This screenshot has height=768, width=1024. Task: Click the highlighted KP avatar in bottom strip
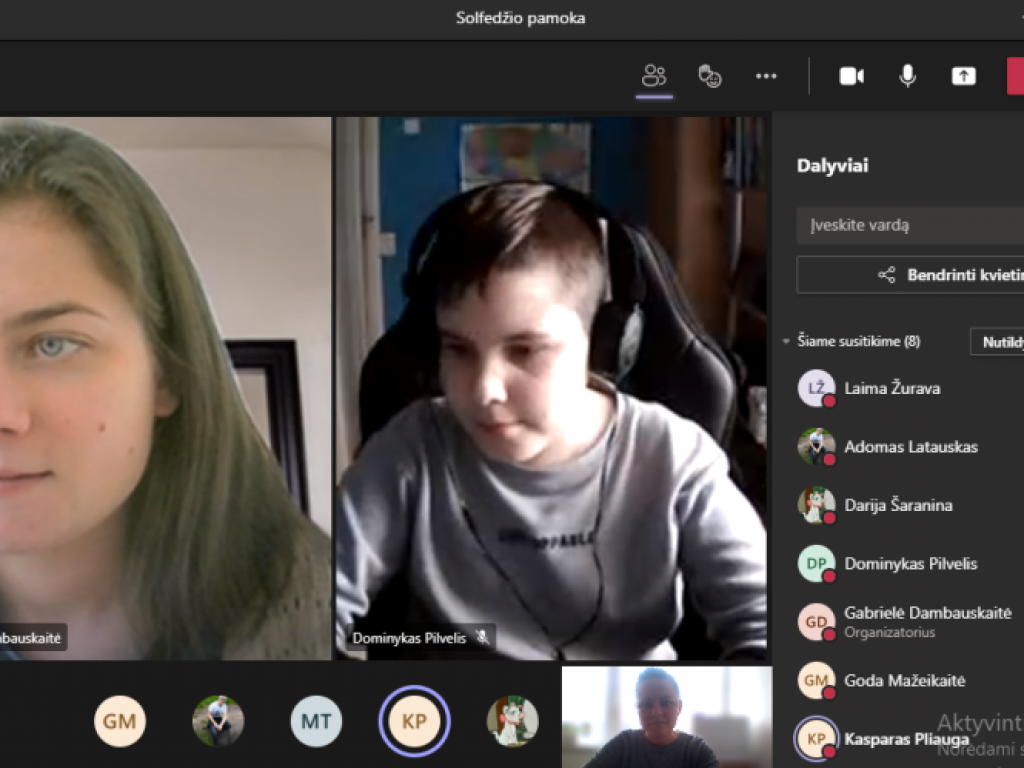click(414, 721)
